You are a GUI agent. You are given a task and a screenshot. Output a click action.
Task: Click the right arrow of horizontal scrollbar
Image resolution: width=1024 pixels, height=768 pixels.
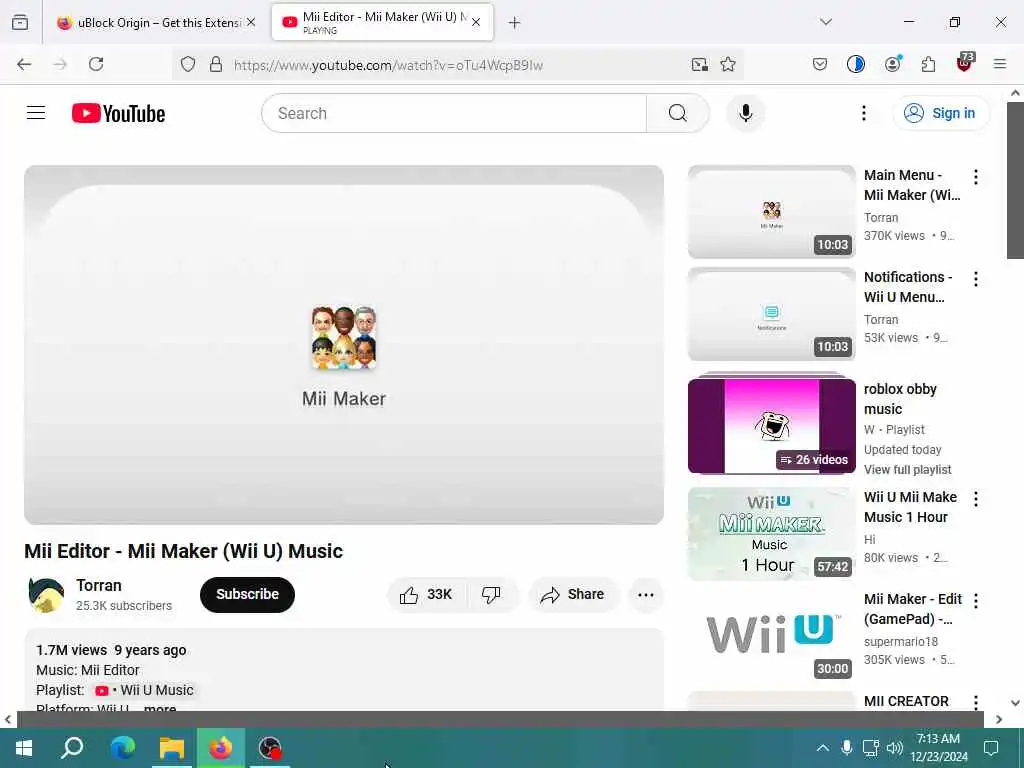[x=999, y=719]
